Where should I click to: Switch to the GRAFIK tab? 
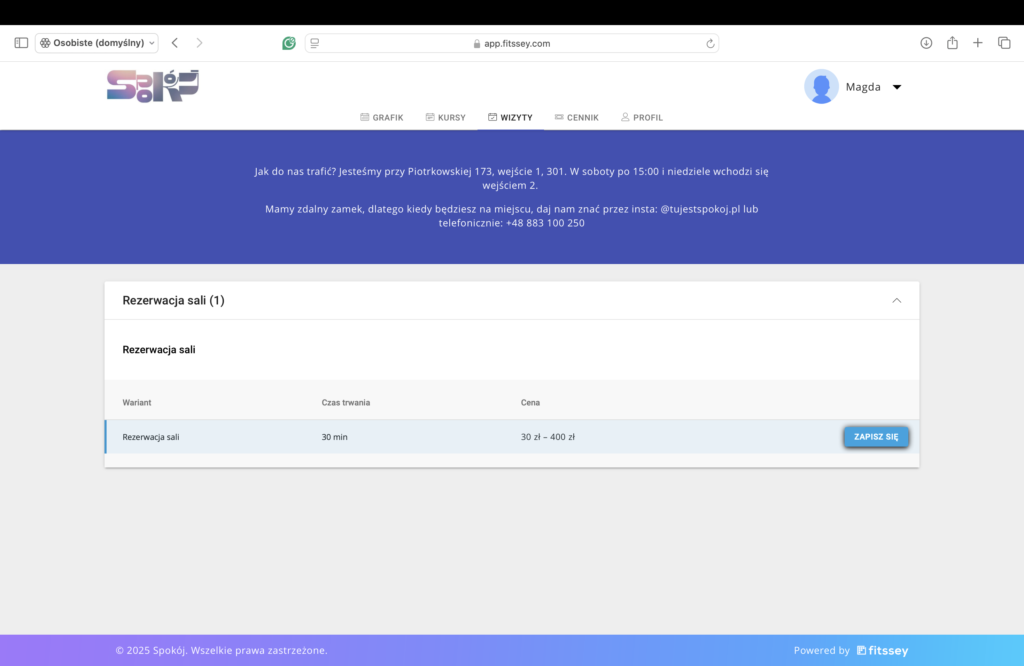(x=382, y=118)
